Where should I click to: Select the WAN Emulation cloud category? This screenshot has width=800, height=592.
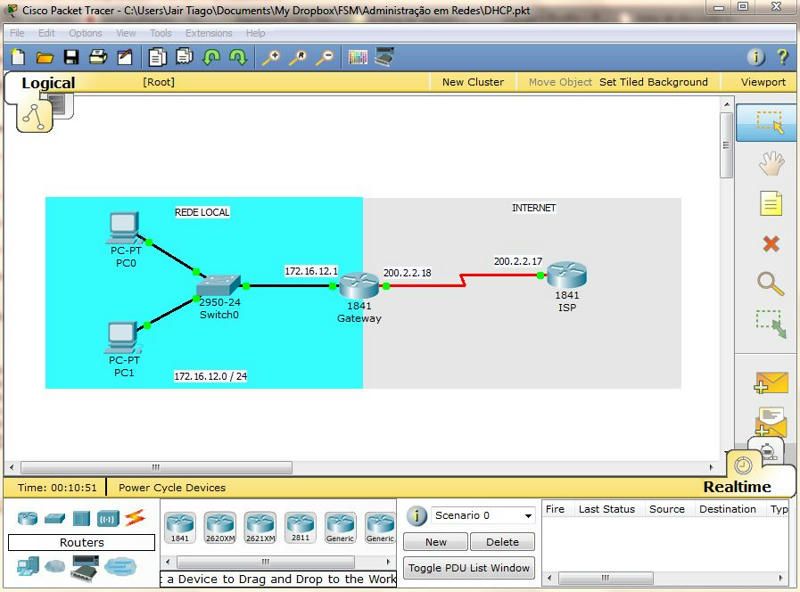[55, 566]
